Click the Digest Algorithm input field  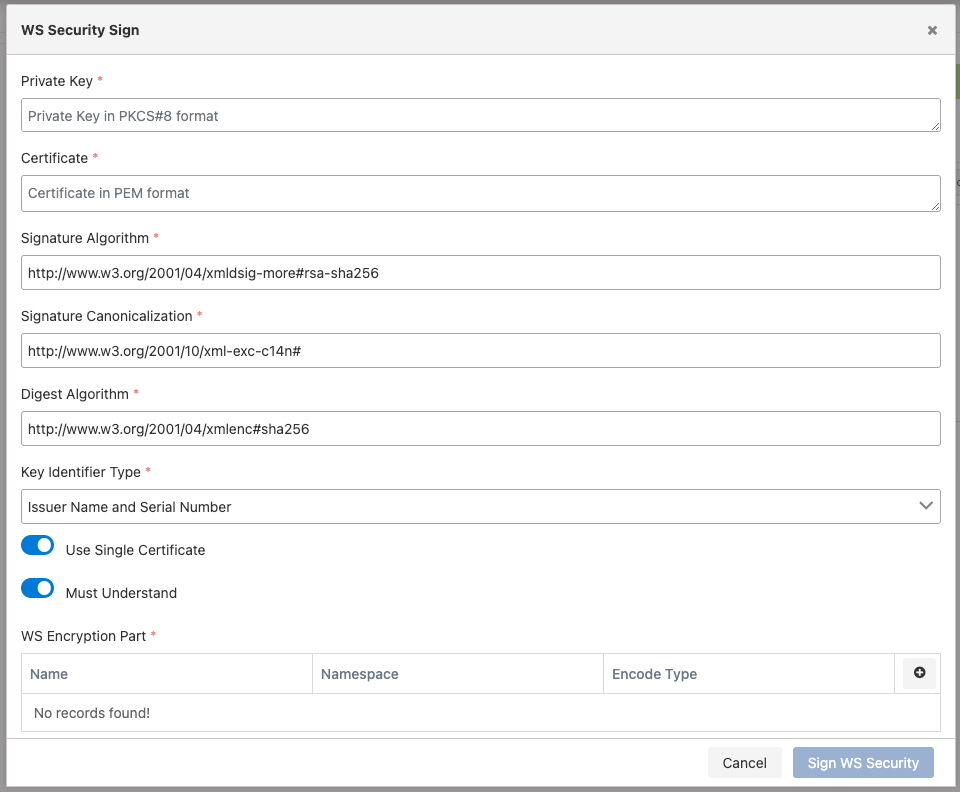click(x=480, y=428)
